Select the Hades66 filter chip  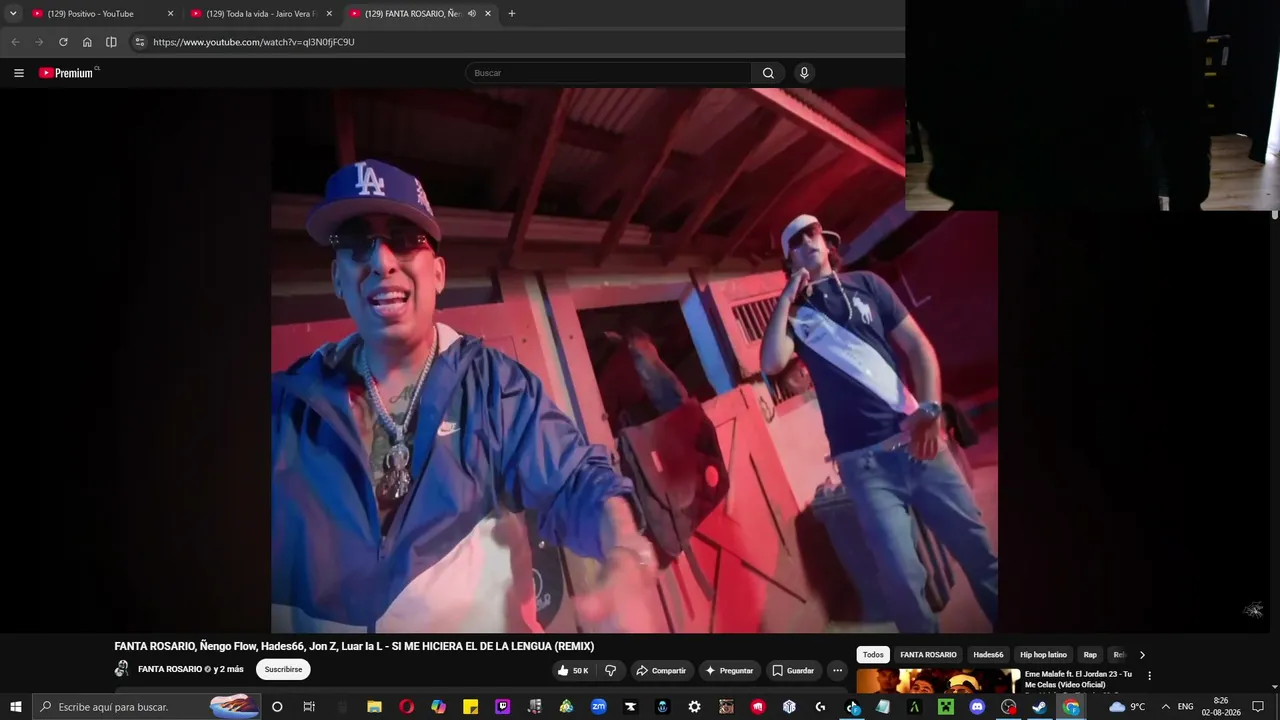click(x=988, y=655)
